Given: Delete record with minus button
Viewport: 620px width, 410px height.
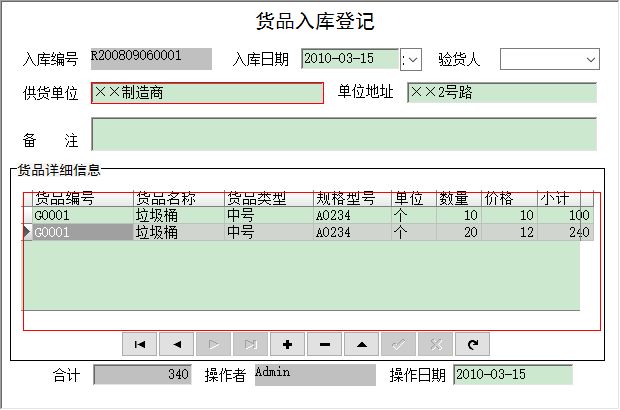Looking at the screenshot, I should (325, 344).
